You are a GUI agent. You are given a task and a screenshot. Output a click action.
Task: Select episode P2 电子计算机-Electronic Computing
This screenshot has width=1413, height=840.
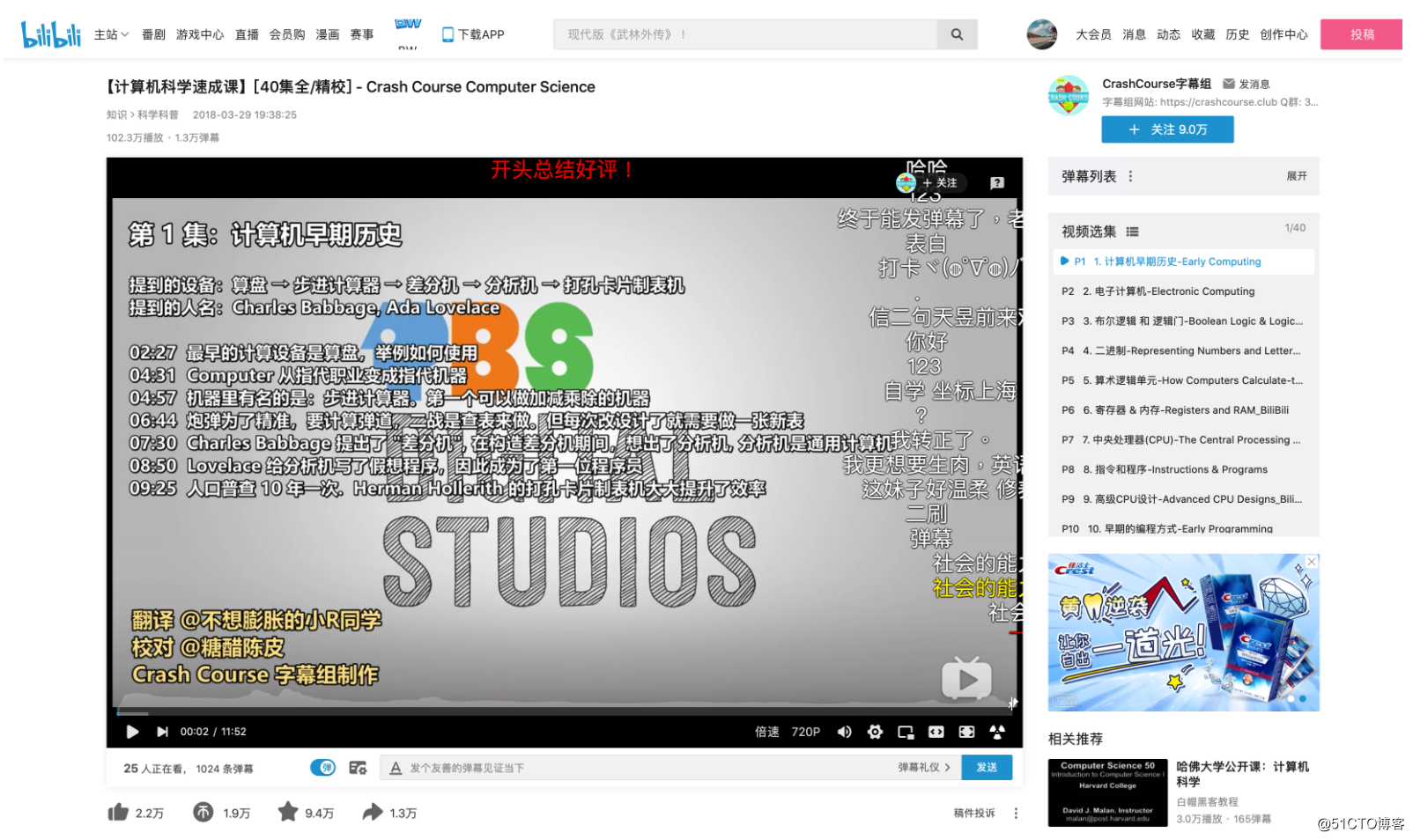pyautogui.click(x=1183, y=291)
